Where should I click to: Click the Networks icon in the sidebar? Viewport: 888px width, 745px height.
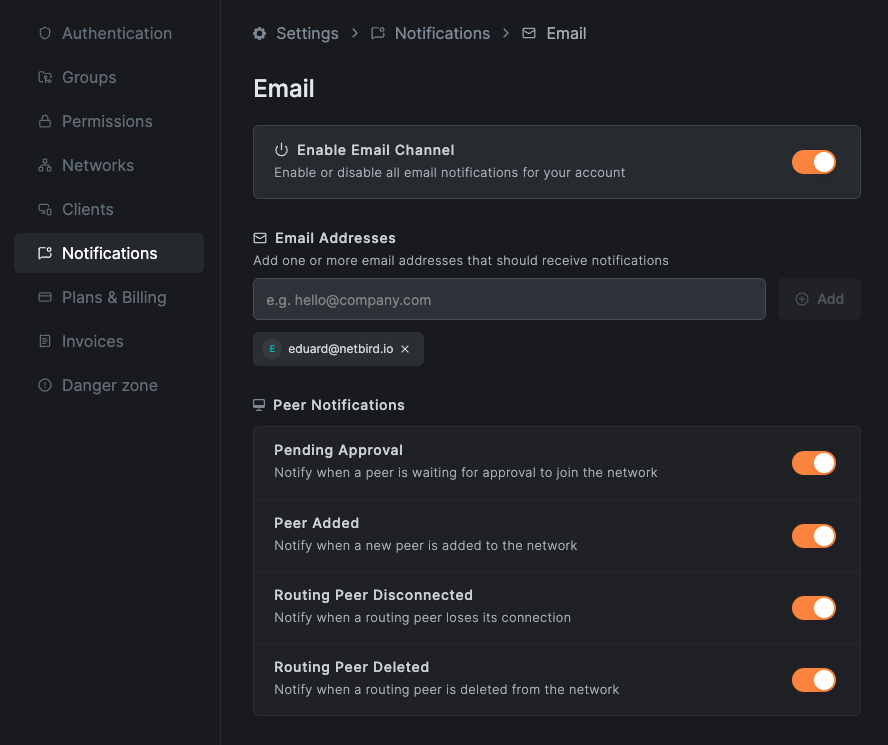(44, 165)
